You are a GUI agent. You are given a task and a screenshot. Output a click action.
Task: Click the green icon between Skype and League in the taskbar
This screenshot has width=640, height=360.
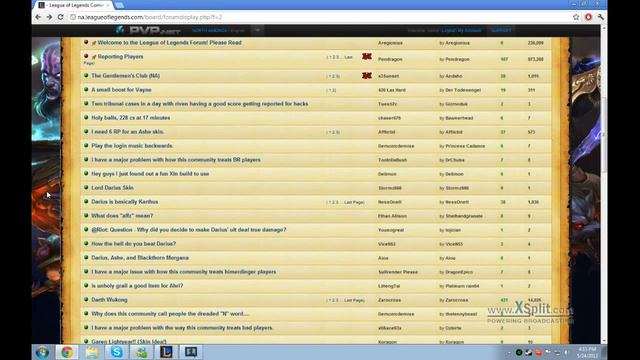point(142,352)
